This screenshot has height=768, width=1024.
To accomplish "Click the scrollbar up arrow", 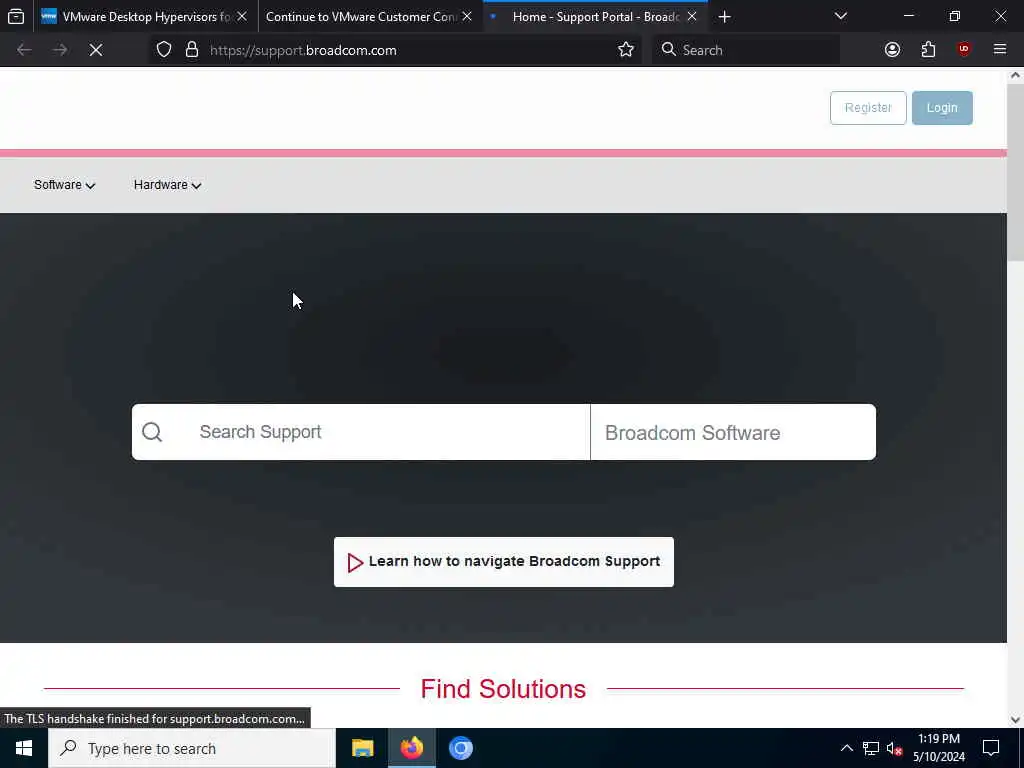I will pyautogui.click(x=1015, y=75).
